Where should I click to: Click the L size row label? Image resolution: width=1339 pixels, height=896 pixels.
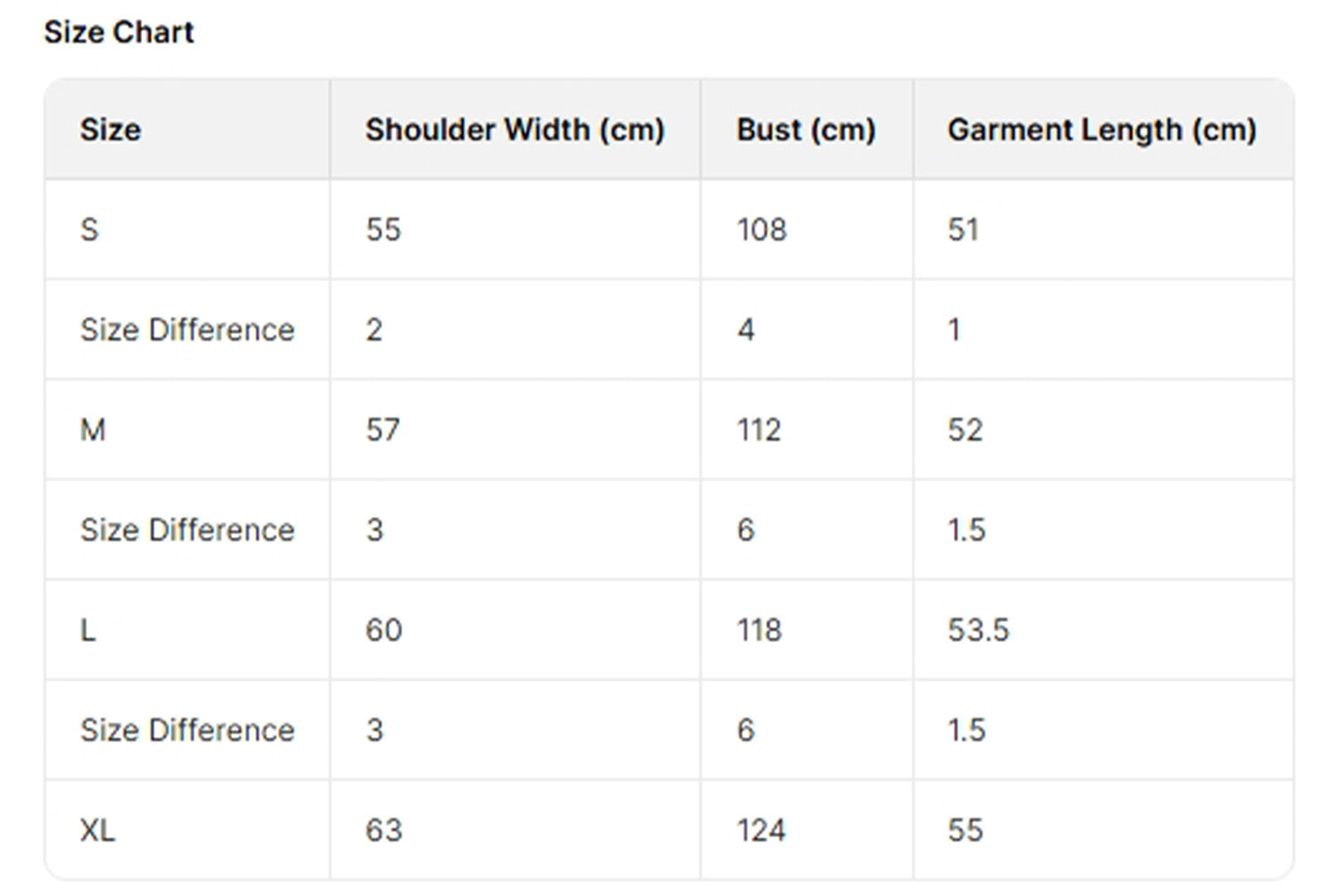pyautogui.click(x=87, y=630)
